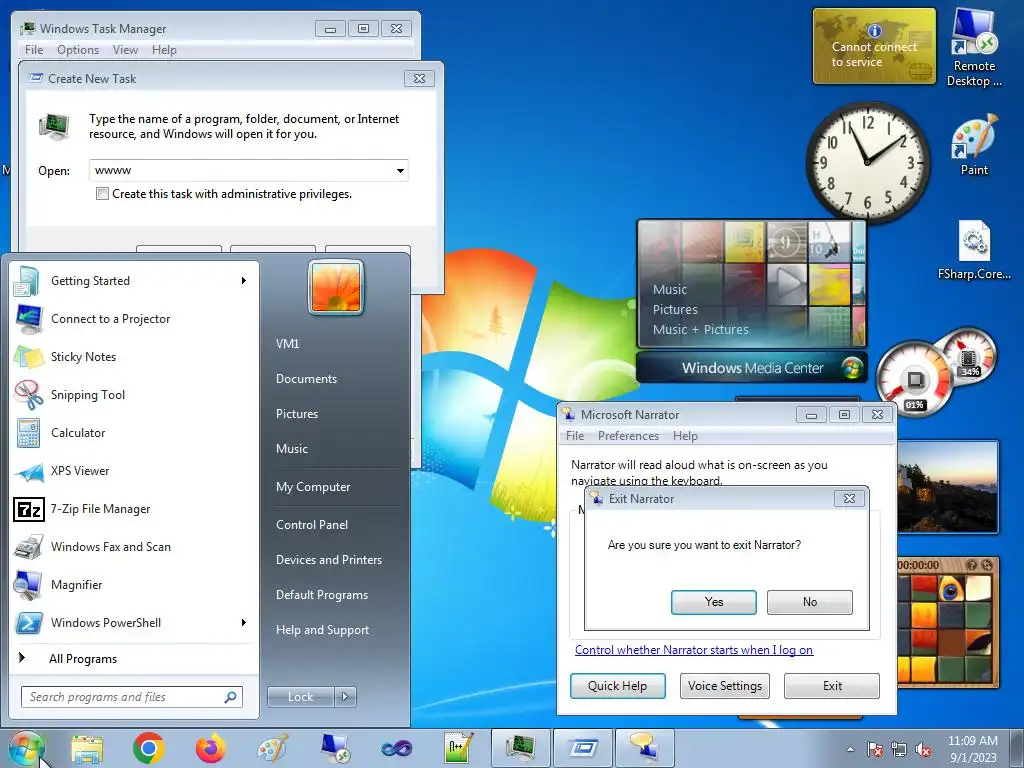Click Narrator Exit button

[832, 686]
